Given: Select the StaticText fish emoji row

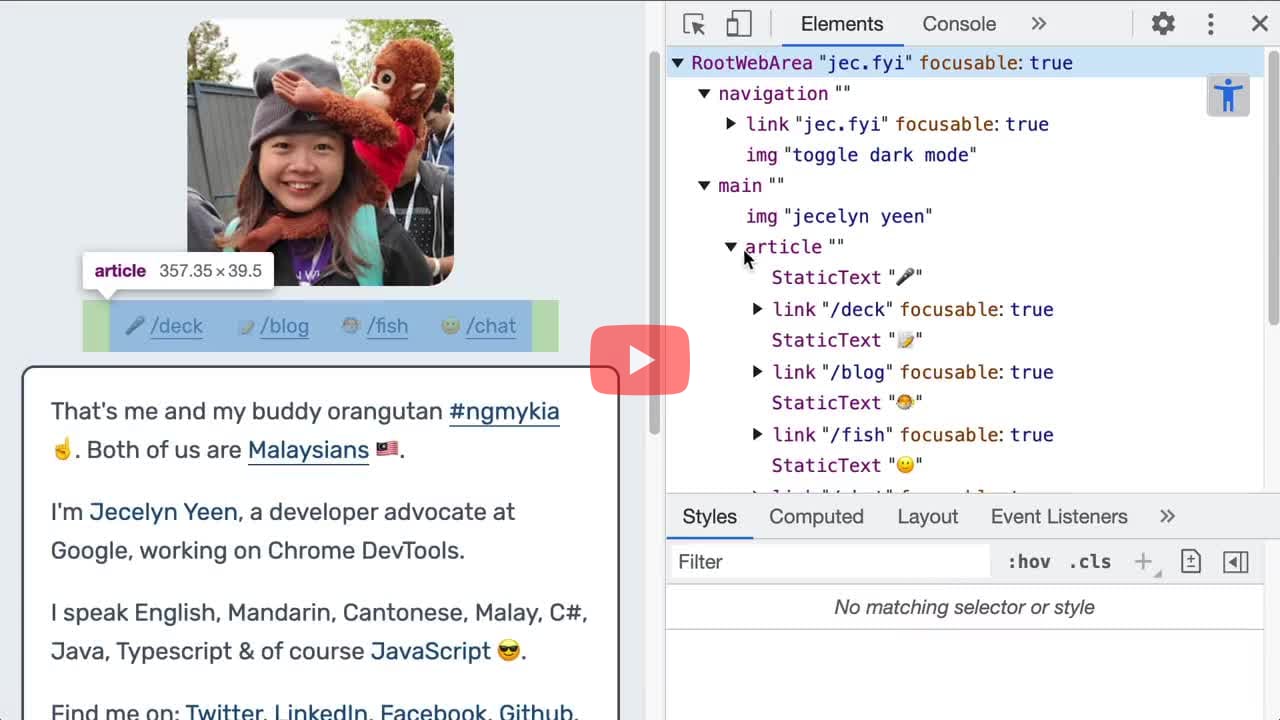Looking at the screenshot, I should click(x=847, y=402).
